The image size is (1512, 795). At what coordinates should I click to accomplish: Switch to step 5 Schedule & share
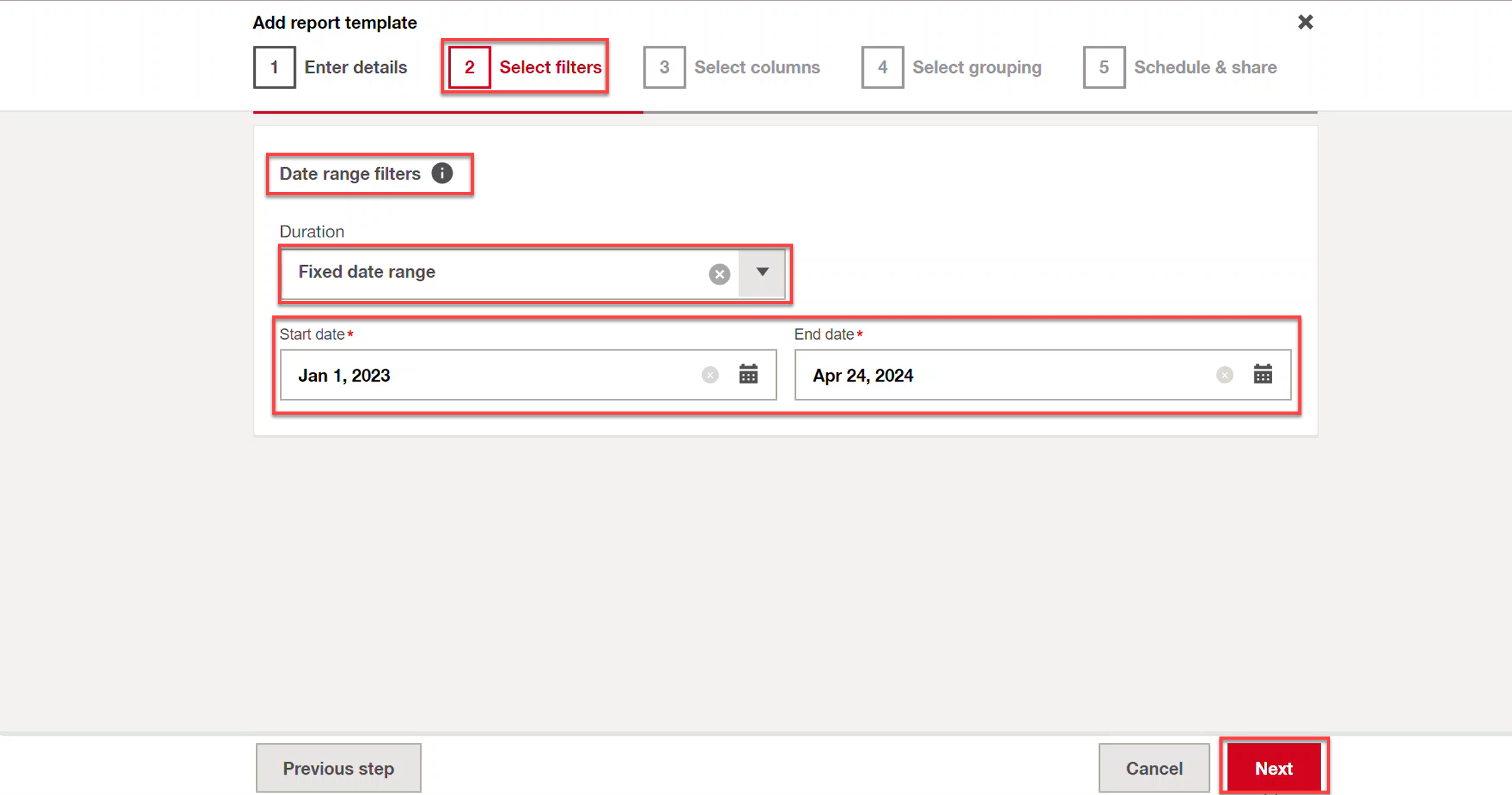click(1180, 67)
